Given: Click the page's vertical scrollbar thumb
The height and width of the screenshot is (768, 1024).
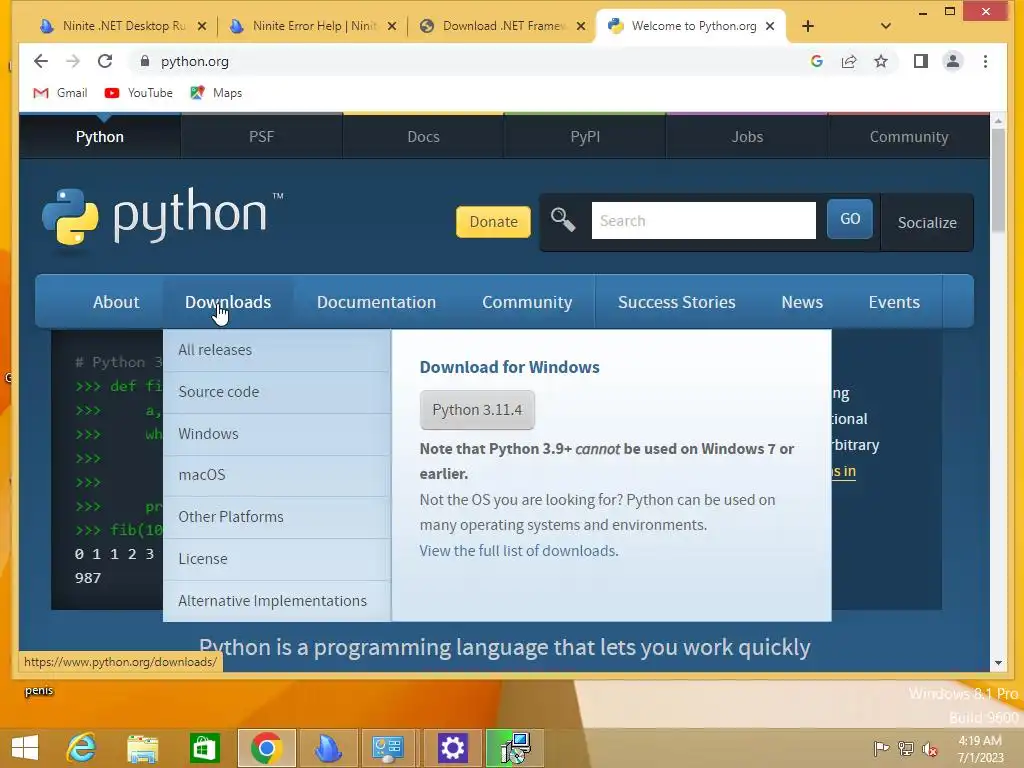Looking at the screenshot, I should click(998, 180).
